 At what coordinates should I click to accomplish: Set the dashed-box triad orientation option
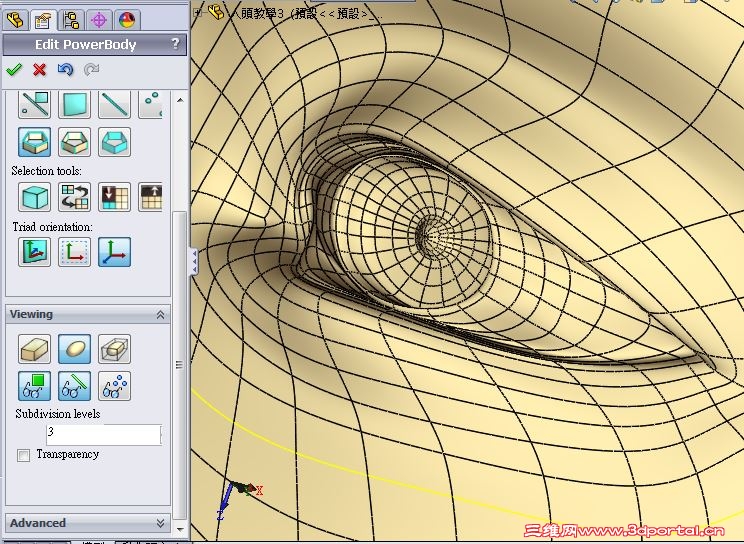point(74,252)
